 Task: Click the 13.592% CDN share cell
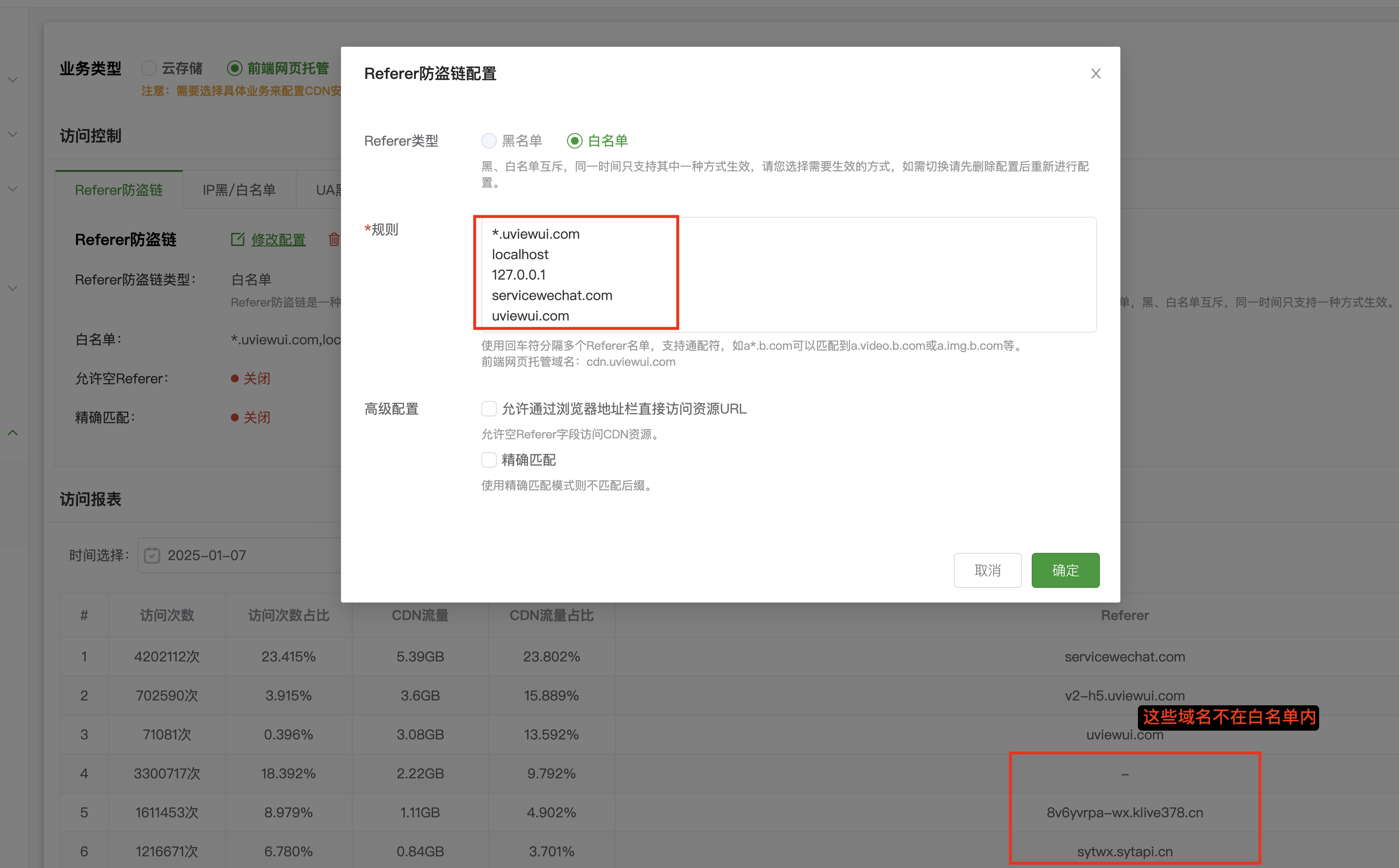pyautogui.click(x=552, y=735)
